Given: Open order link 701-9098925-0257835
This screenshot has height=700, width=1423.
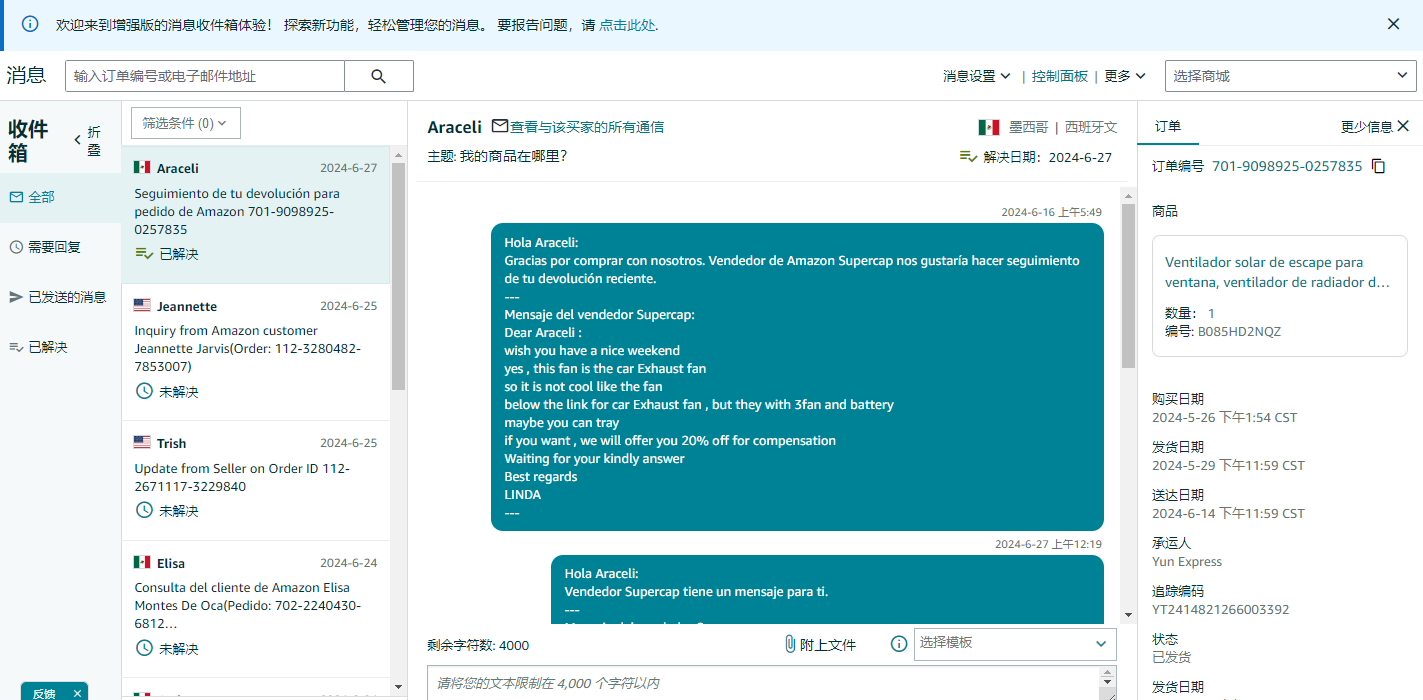Looking at the screenshot, I should pos(1287,166).
